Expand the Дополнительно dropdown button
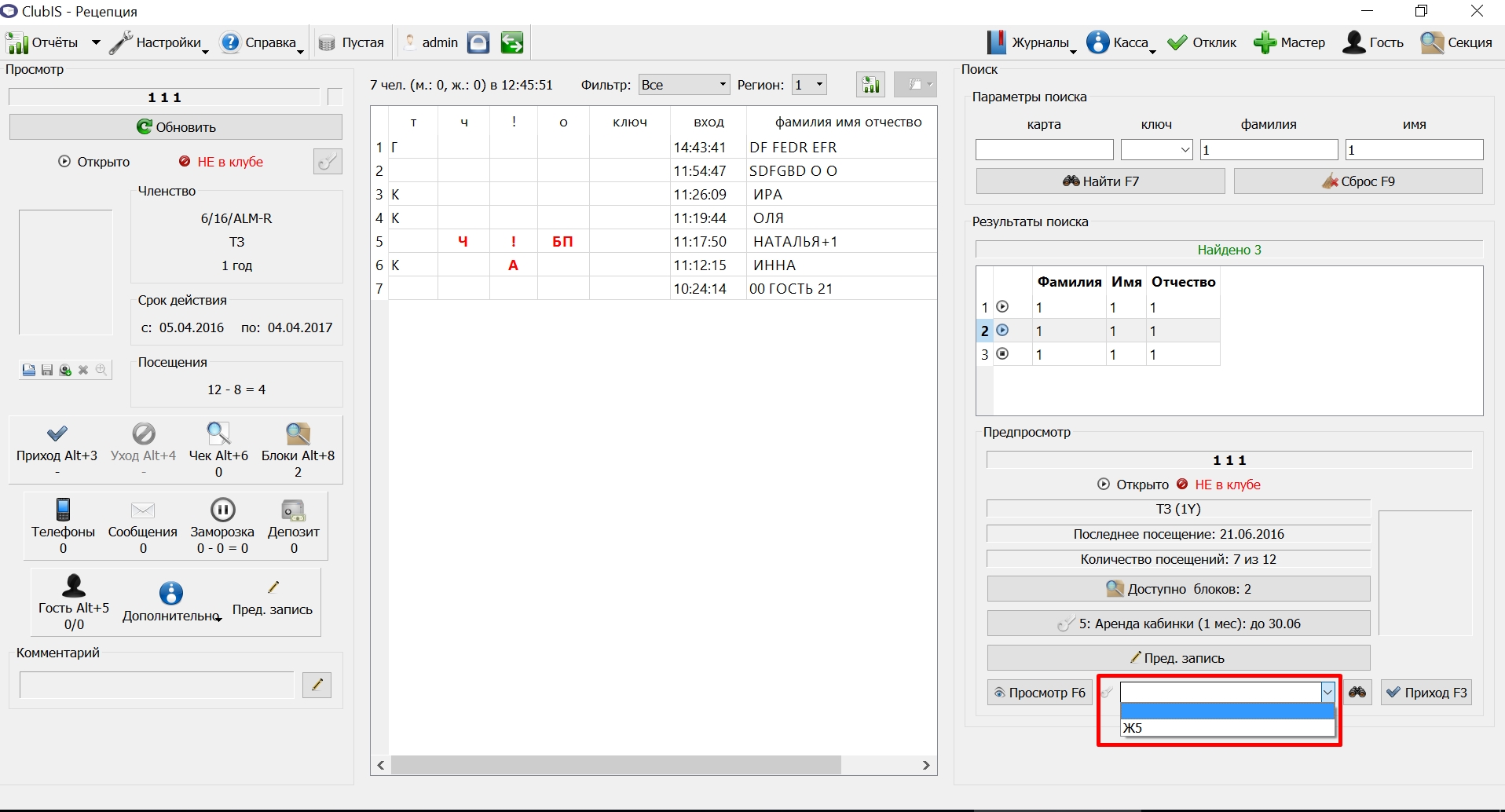Image resolution: width=1505 pixels, height=812 pixels. (171, 602)
